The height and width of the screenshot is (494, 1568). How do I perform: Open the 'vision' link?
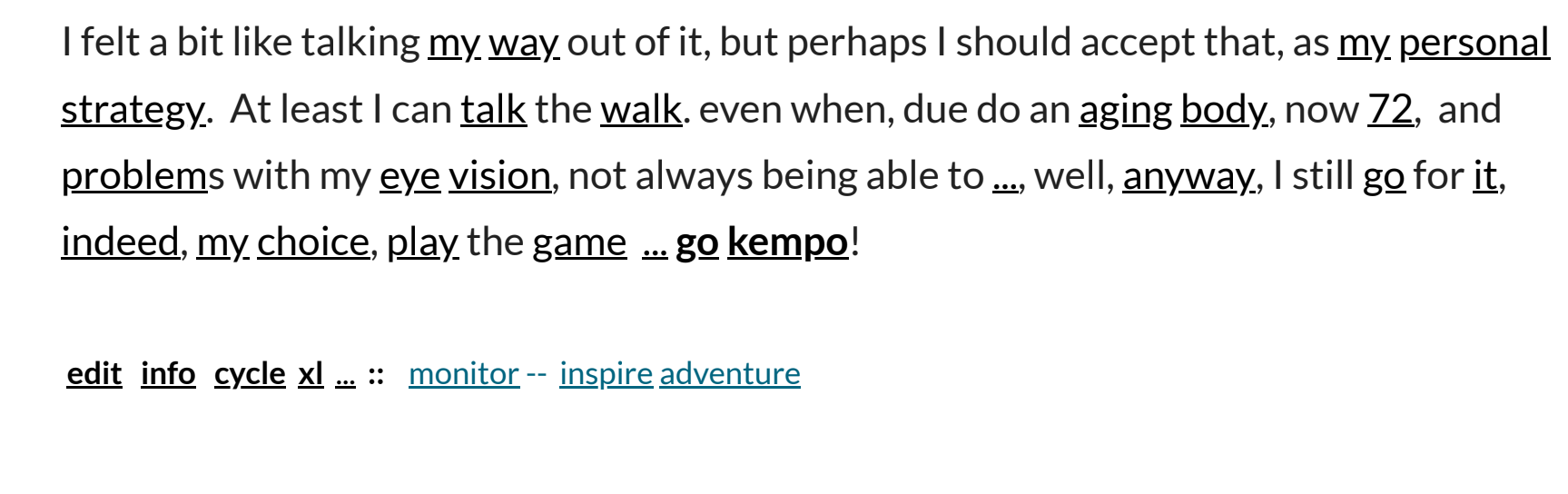point(499,176)
